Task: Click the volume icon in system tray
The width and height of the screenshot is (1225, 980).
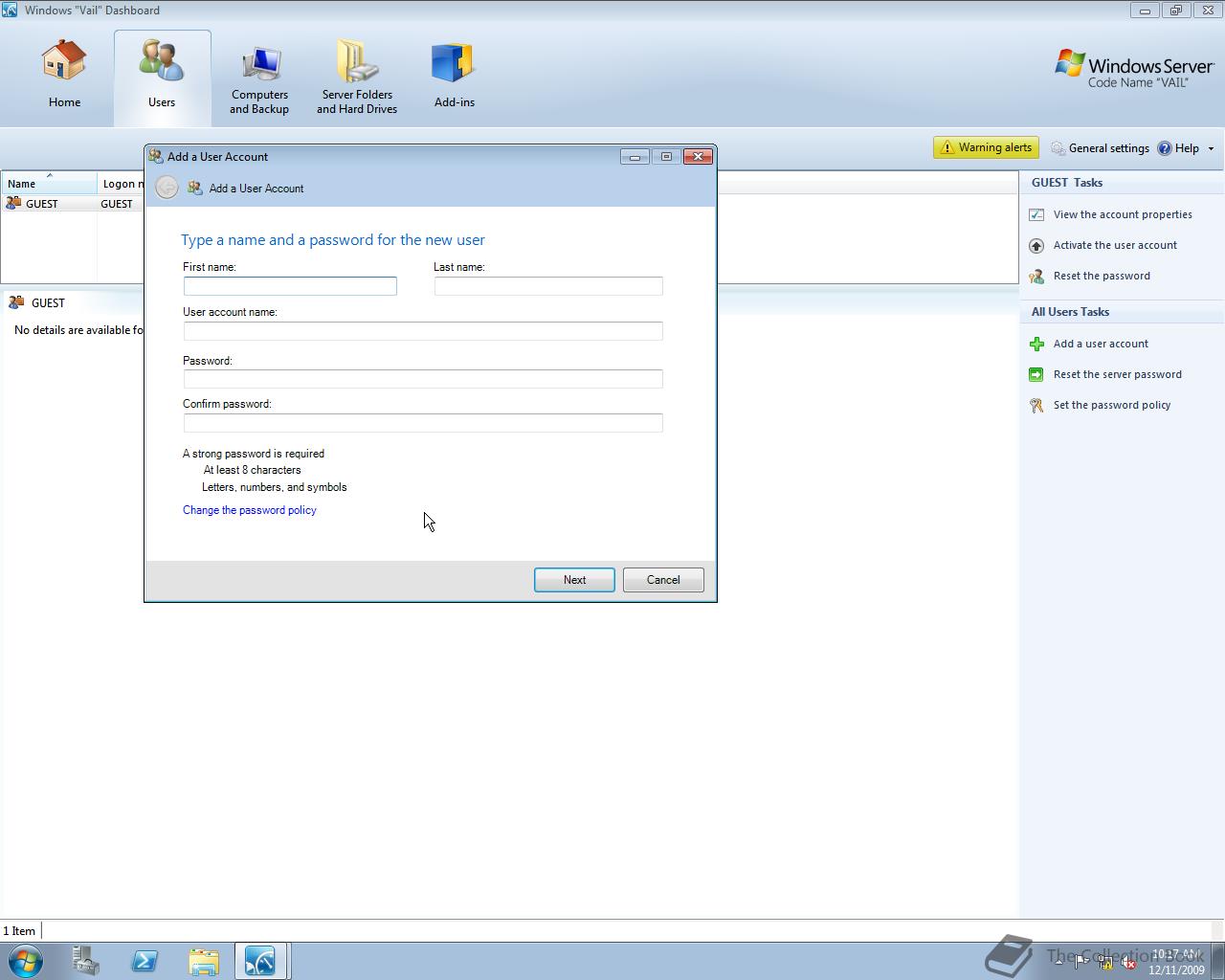Action: pyautogui.click(x=1128, y=964)
